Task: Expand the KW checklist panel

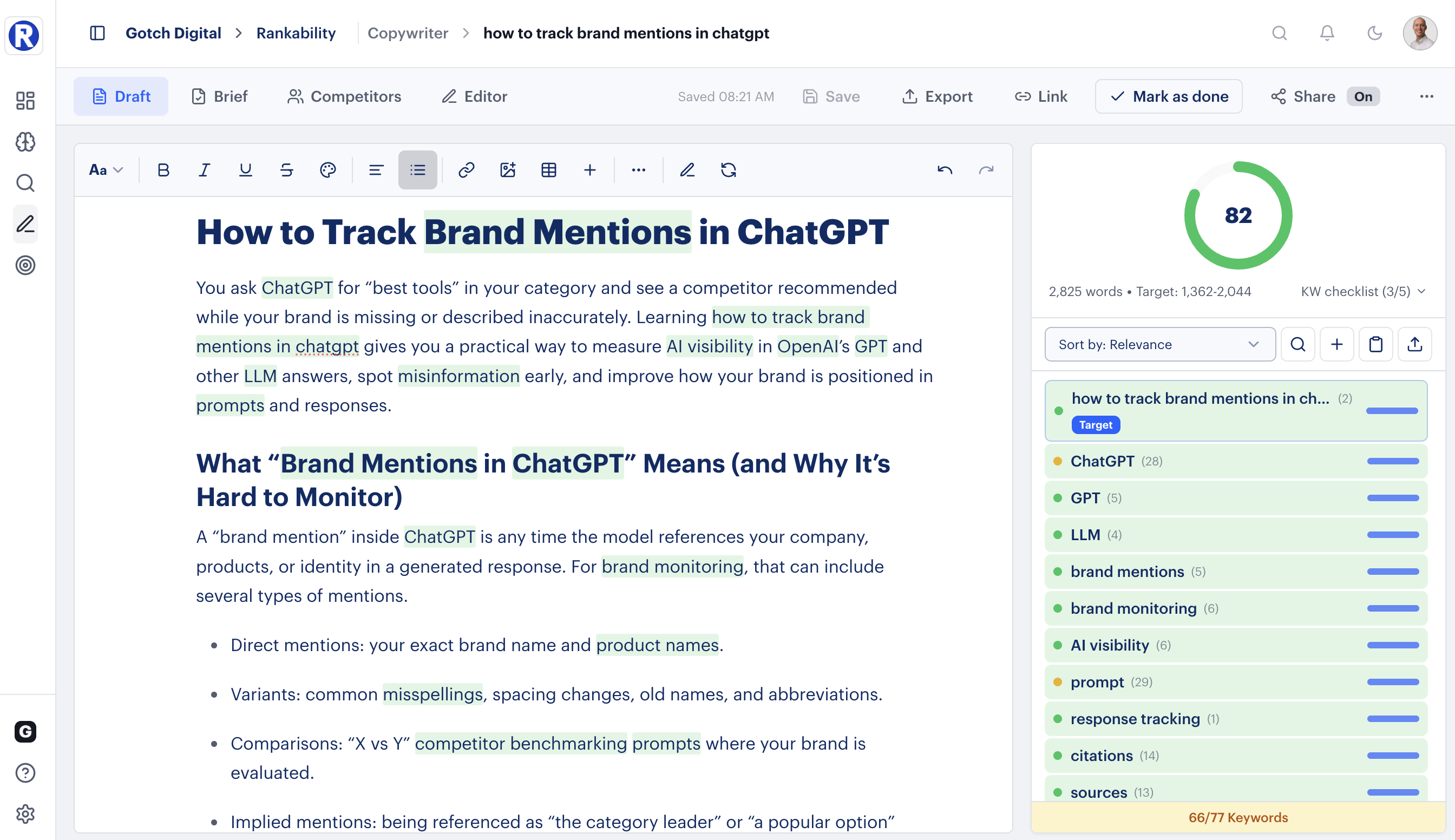Action: 1360,291
